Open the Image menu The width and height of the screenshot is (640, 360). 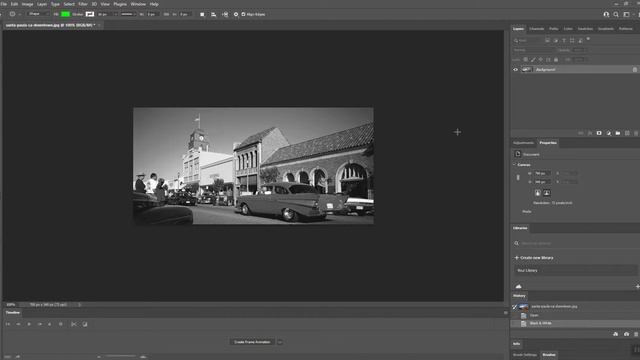coord(27,4)
